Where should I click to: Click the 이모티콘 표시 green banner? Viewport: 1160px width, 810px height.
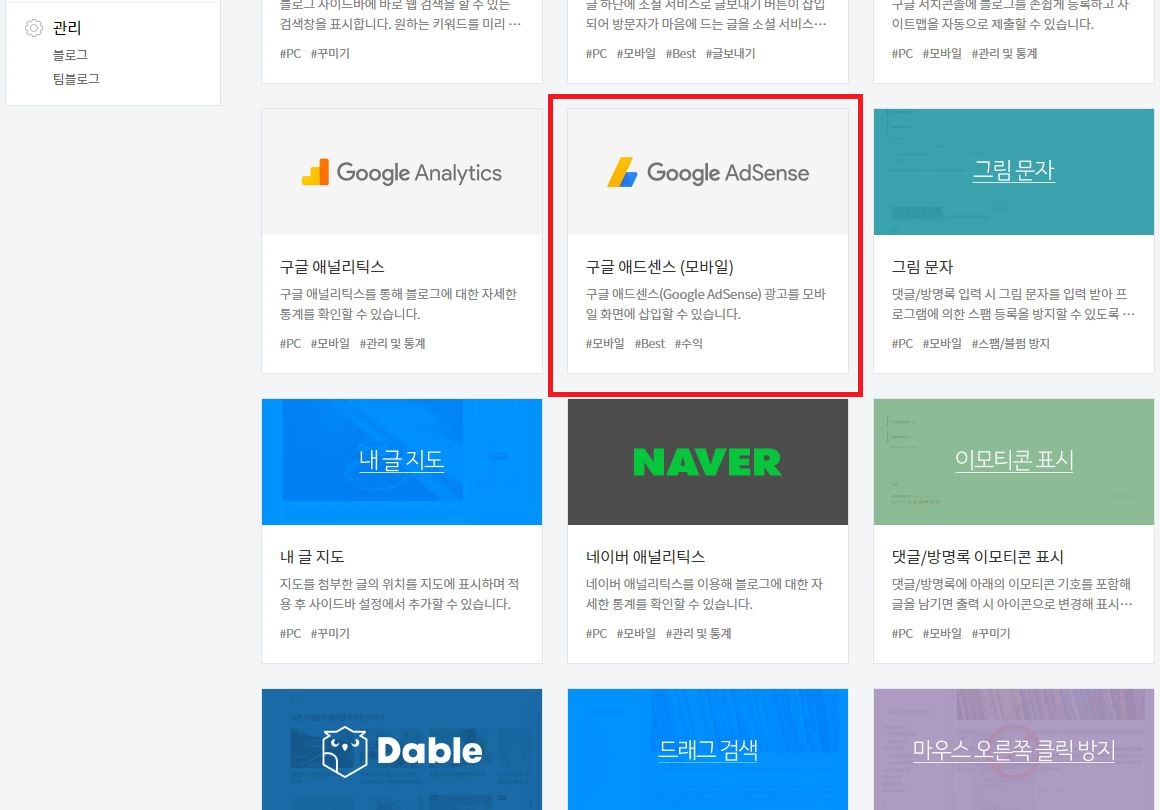click(x=1014, y=462)
